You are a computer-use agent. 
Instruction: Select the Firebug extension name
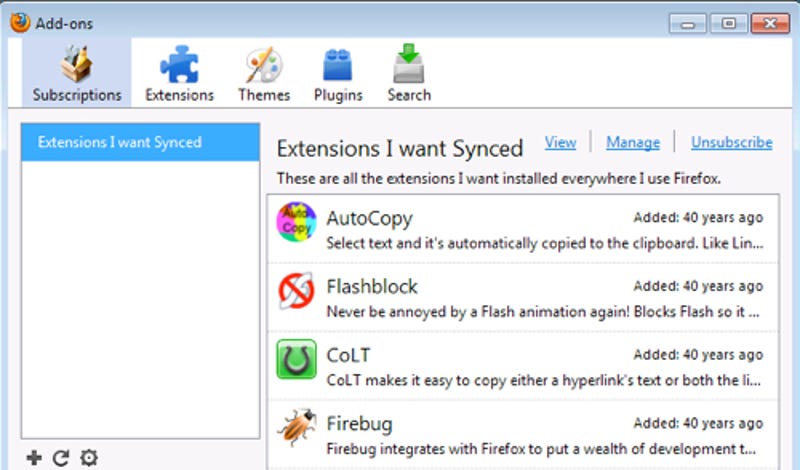(x=360, y=424)
